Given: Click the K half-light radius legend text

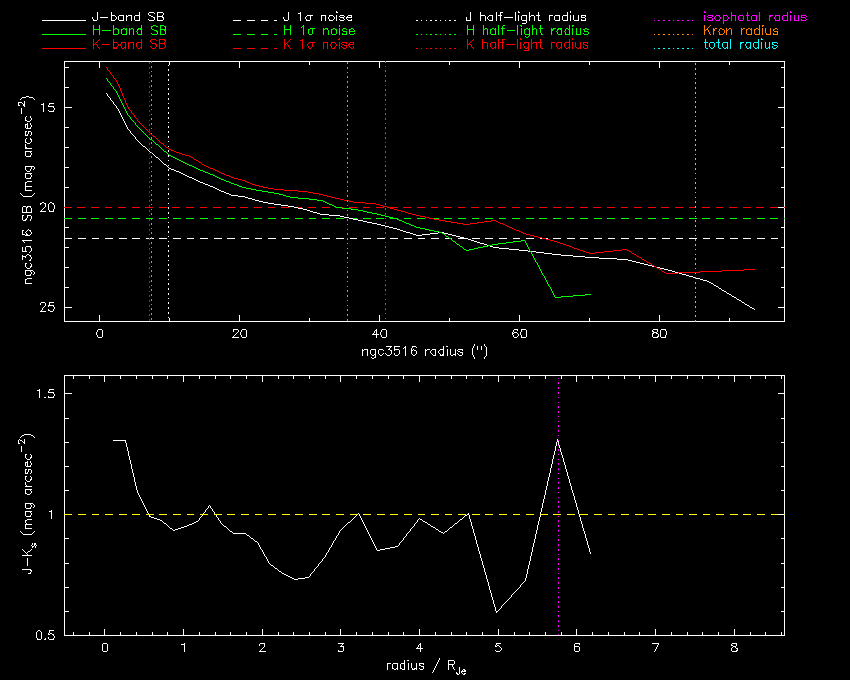Looking at the screenshot, I should (527, 45).
